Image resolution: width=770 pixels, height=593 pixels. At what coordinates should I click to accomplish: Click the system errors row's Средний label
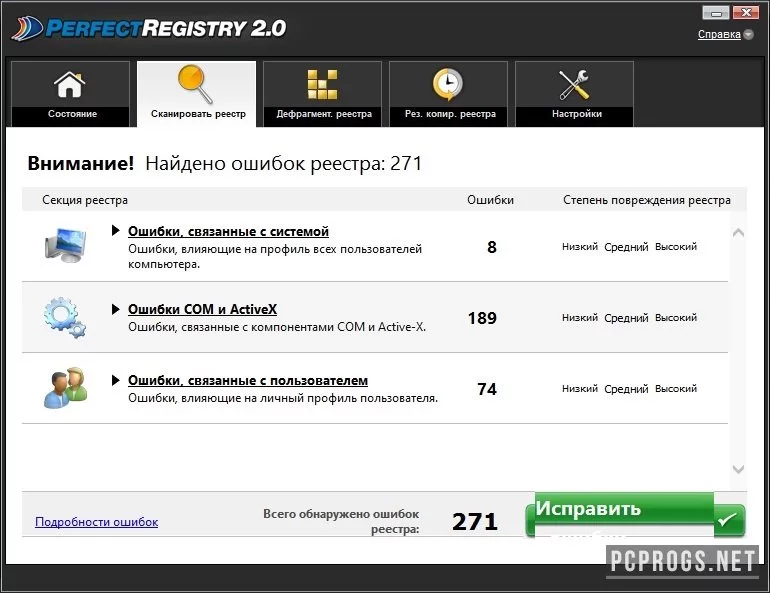[626, 247]
